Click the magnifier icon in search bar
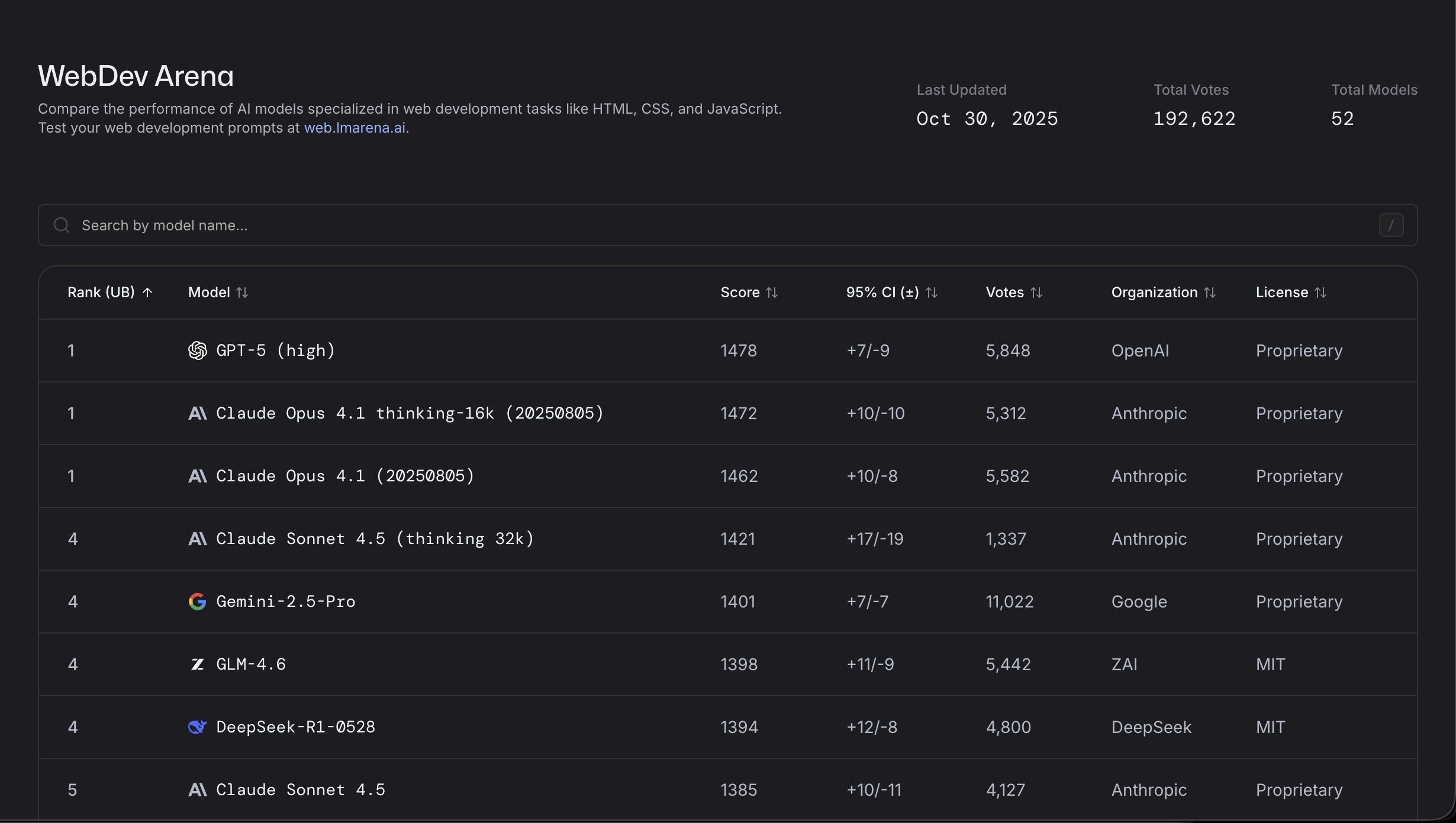1456x823 pixels. 62,225
